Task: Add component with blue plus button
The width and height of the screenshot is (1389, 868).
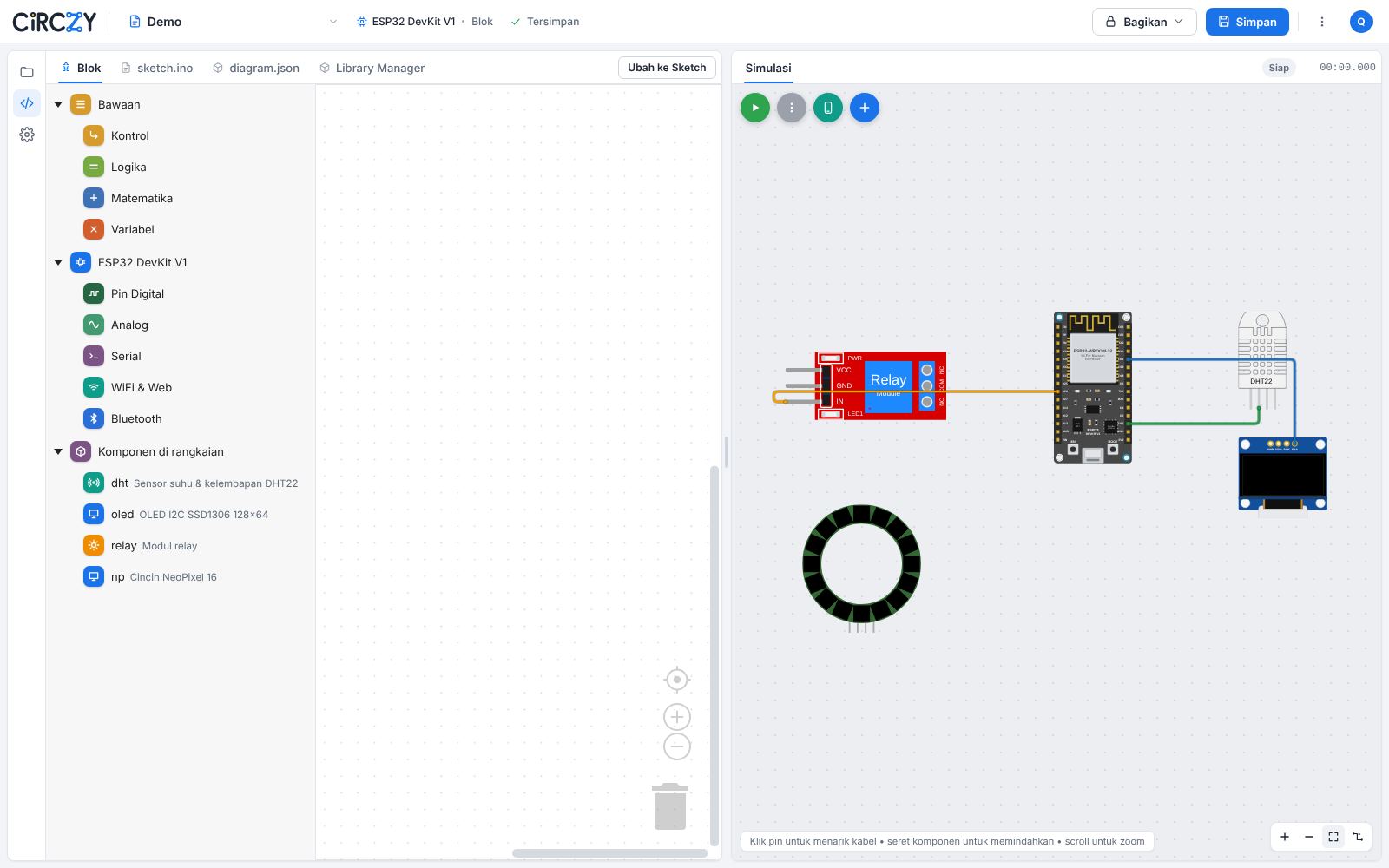Action: coord(865,108)
